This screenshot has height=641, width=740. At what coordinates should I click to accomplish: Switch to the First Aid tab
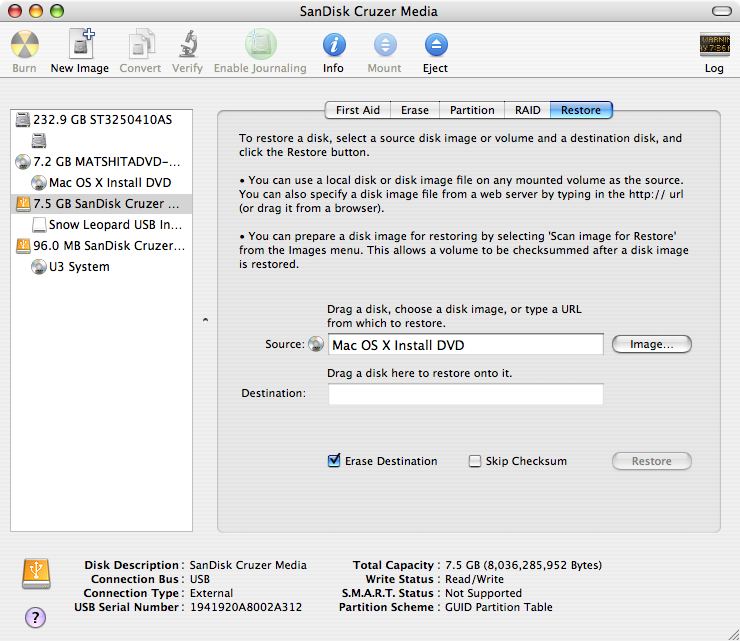(358, 110)
